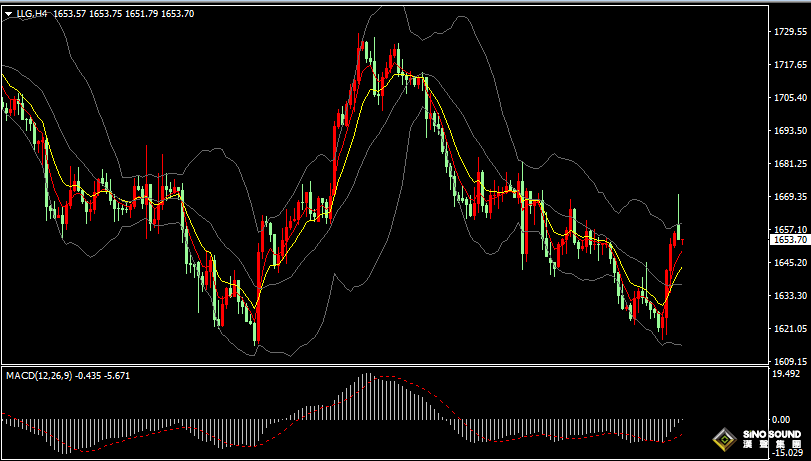The width and height of the screenshot is (811, 461).
Task: Click the 1657.10 price axis label
Action: (789, 229)
